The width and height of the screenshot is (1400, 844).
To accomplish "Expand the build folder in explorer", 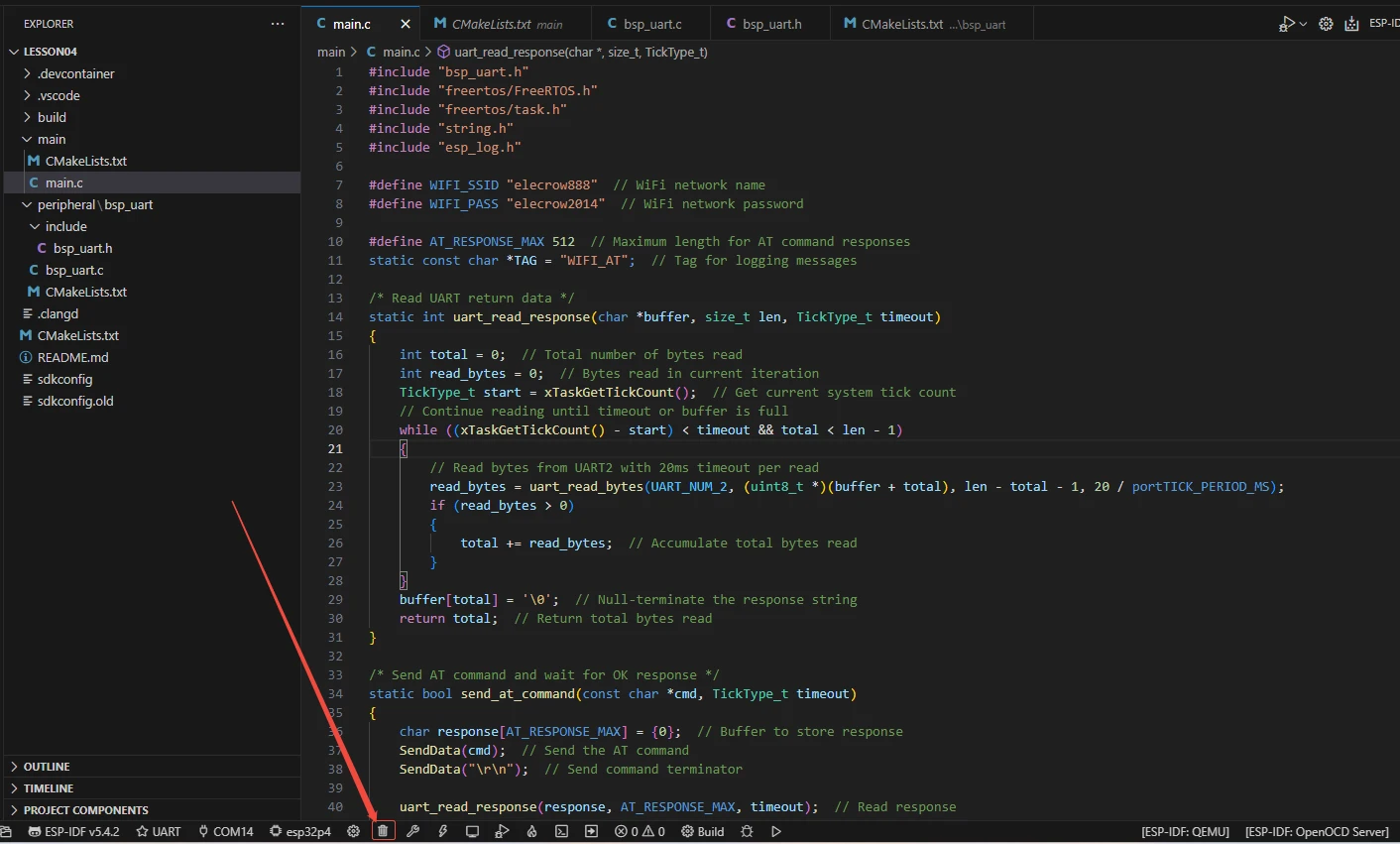I will [52, 117].
